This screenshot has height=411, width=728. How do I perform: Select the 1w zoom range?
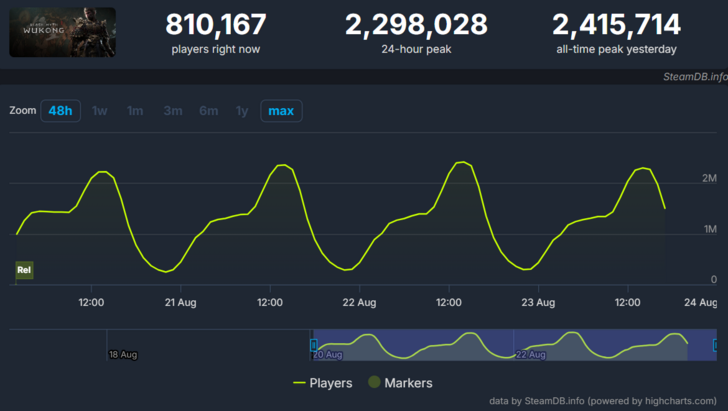tap(99, 111)
